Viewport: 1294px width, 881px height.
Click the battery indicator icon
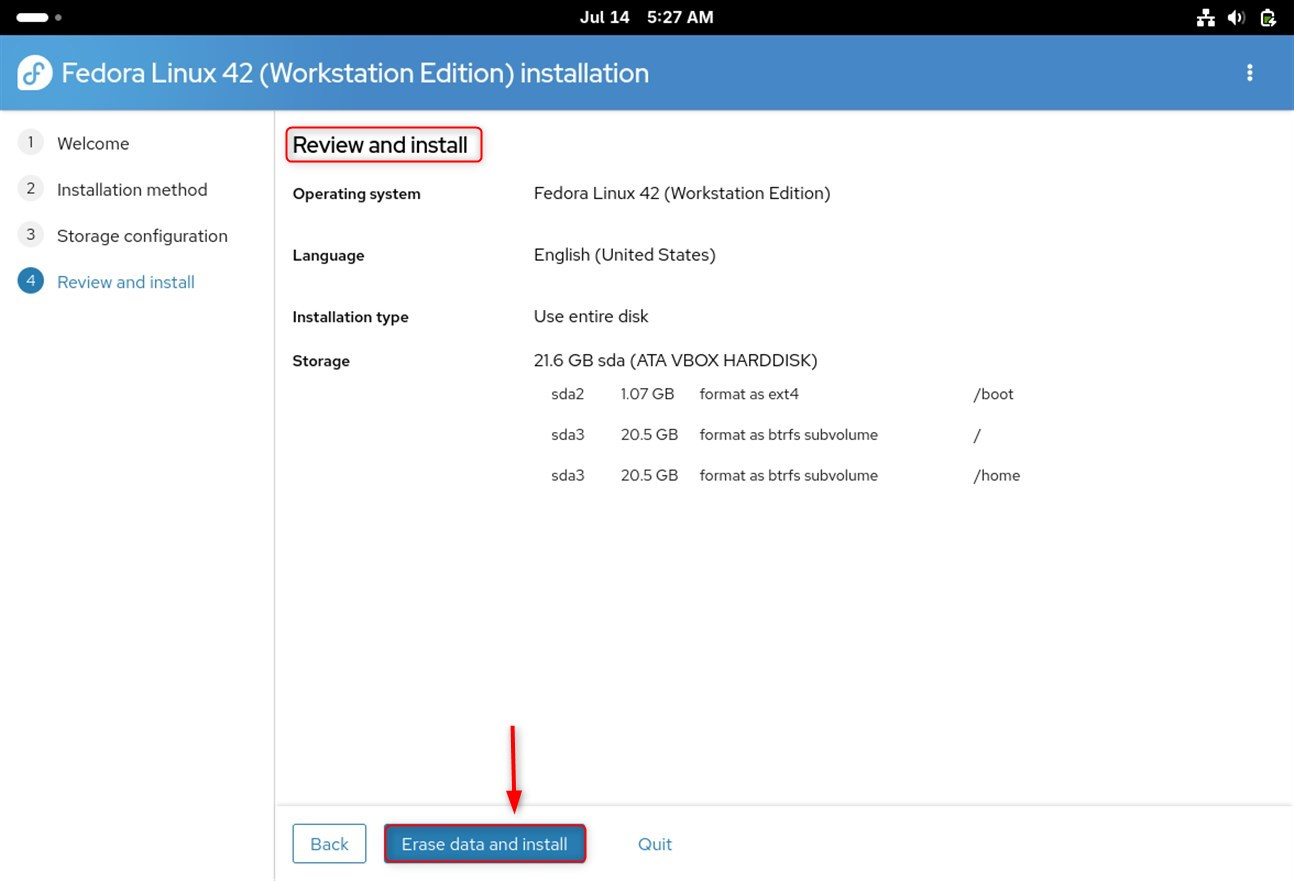click(x=1268, y=17)
